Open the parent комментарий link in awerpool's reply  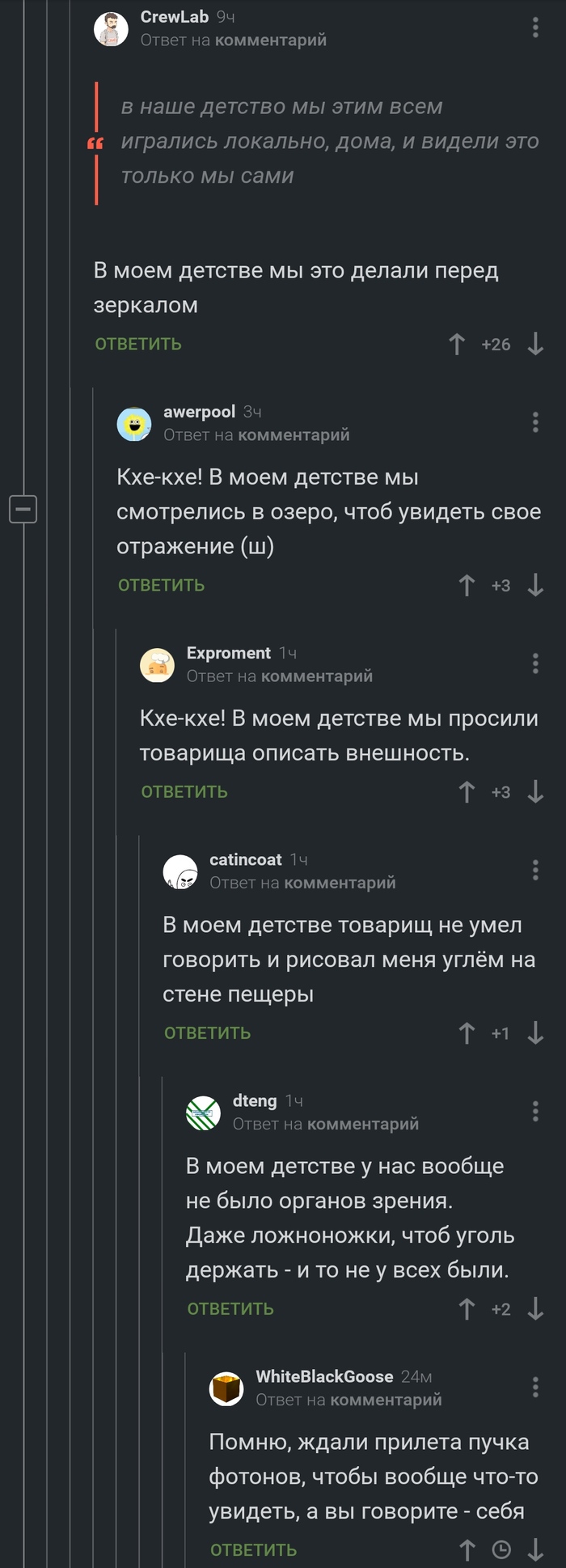[296, 434]
